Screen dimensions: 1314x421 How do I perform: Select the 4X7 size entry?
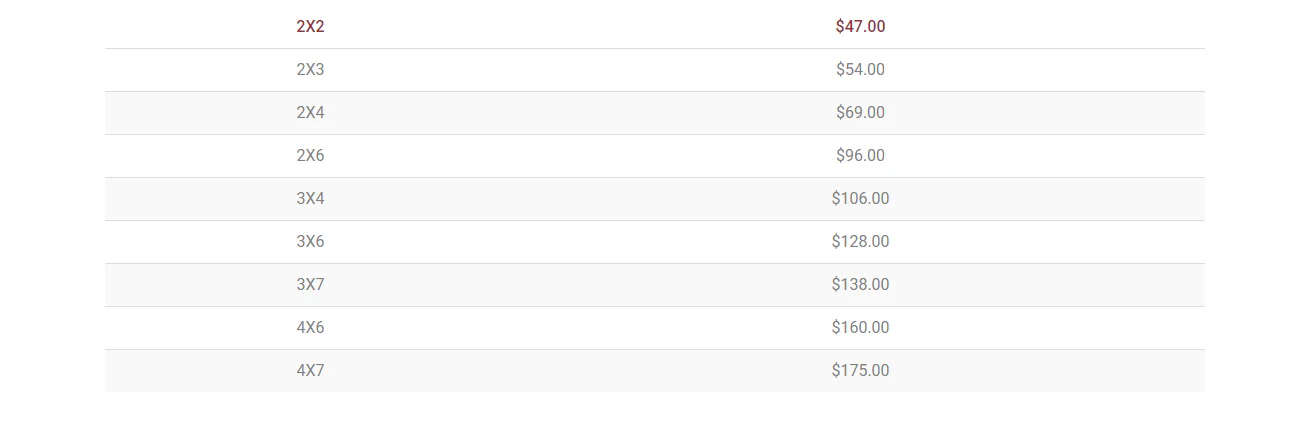tap(310, 371)
